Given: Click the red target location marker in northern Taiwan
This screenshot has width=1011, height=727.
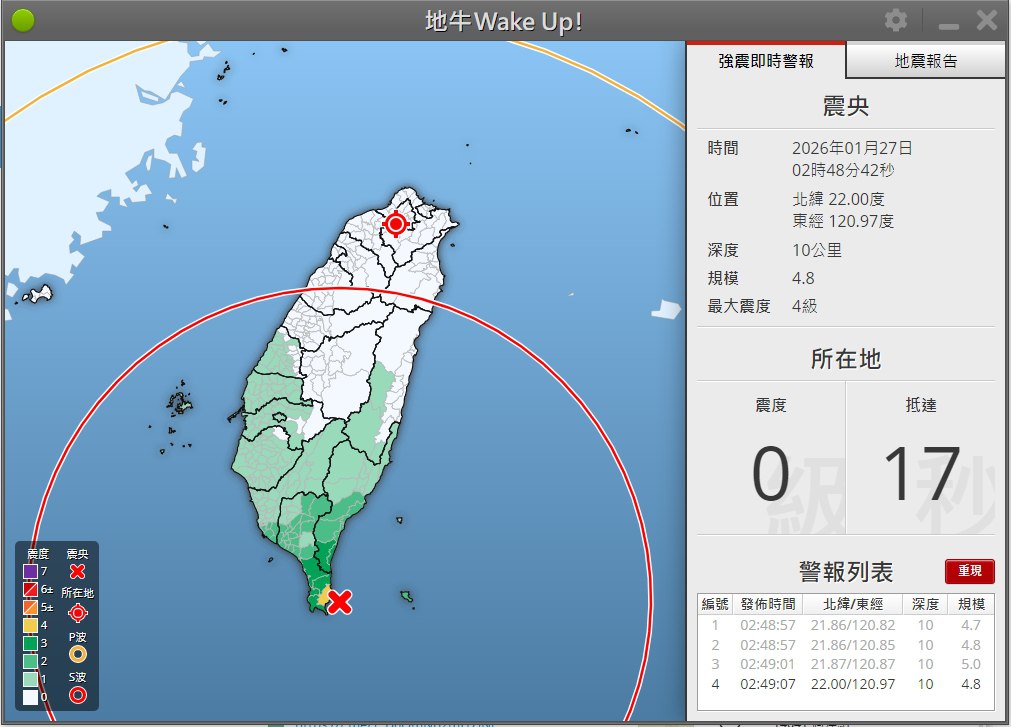Looking at the screenshot, I should 396,224.
